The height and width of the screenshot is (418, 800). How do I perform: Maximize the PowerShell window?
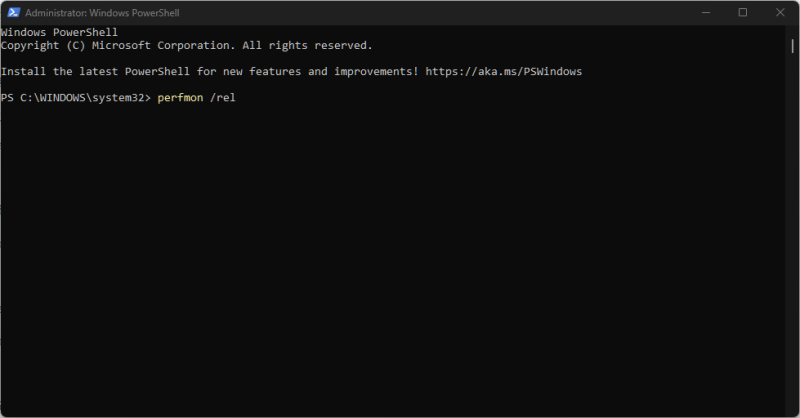[x=742, y=12]
